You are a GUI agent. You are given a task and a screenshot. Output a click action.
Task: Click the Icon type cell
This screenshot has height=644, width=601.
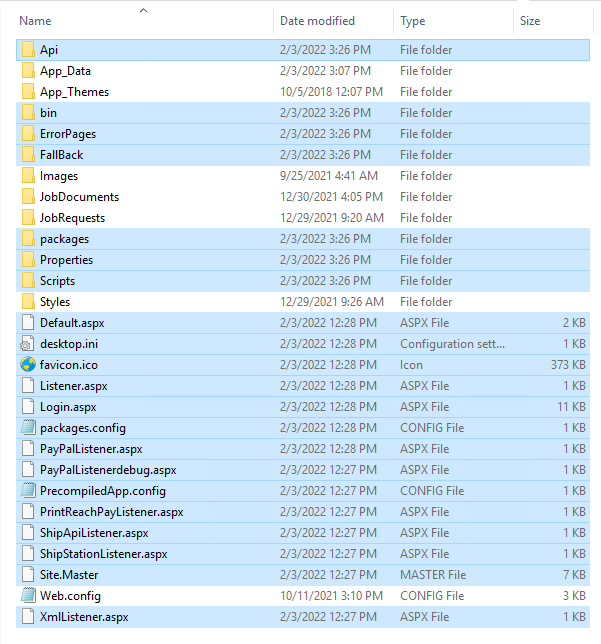point(411,365)
